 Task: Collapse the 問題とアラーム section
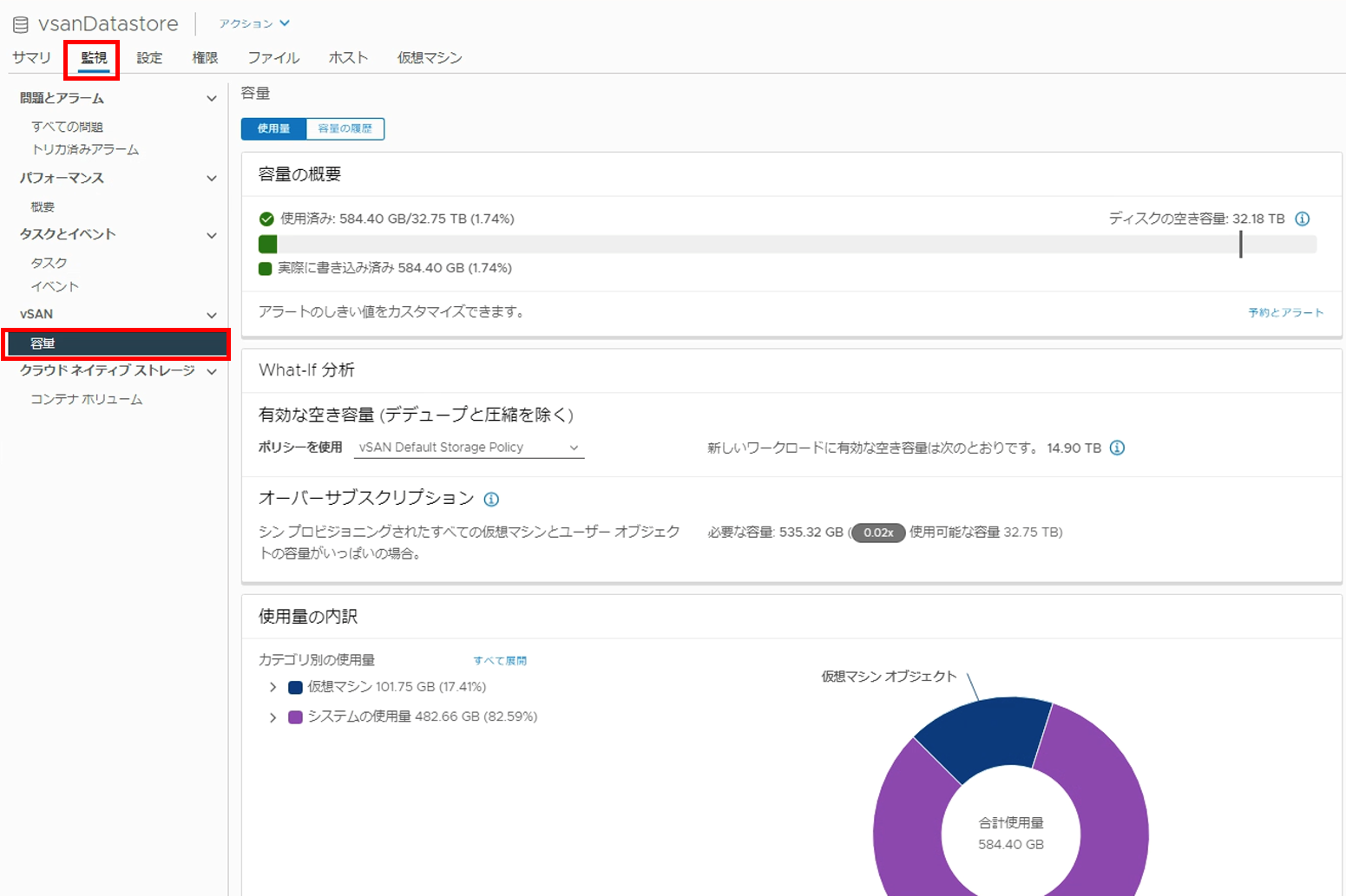212,99
